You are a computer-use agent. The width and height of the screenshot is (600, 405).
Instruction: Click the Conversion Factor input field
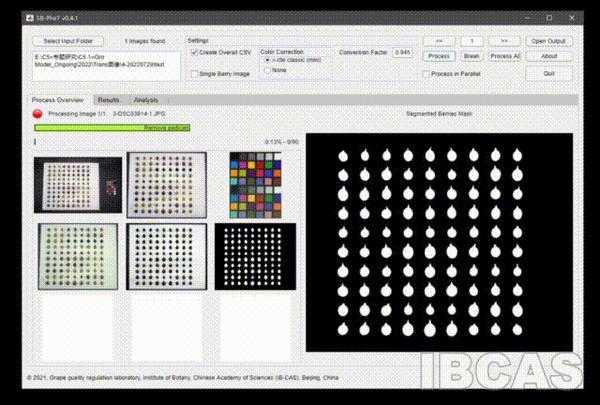point(402,51)
